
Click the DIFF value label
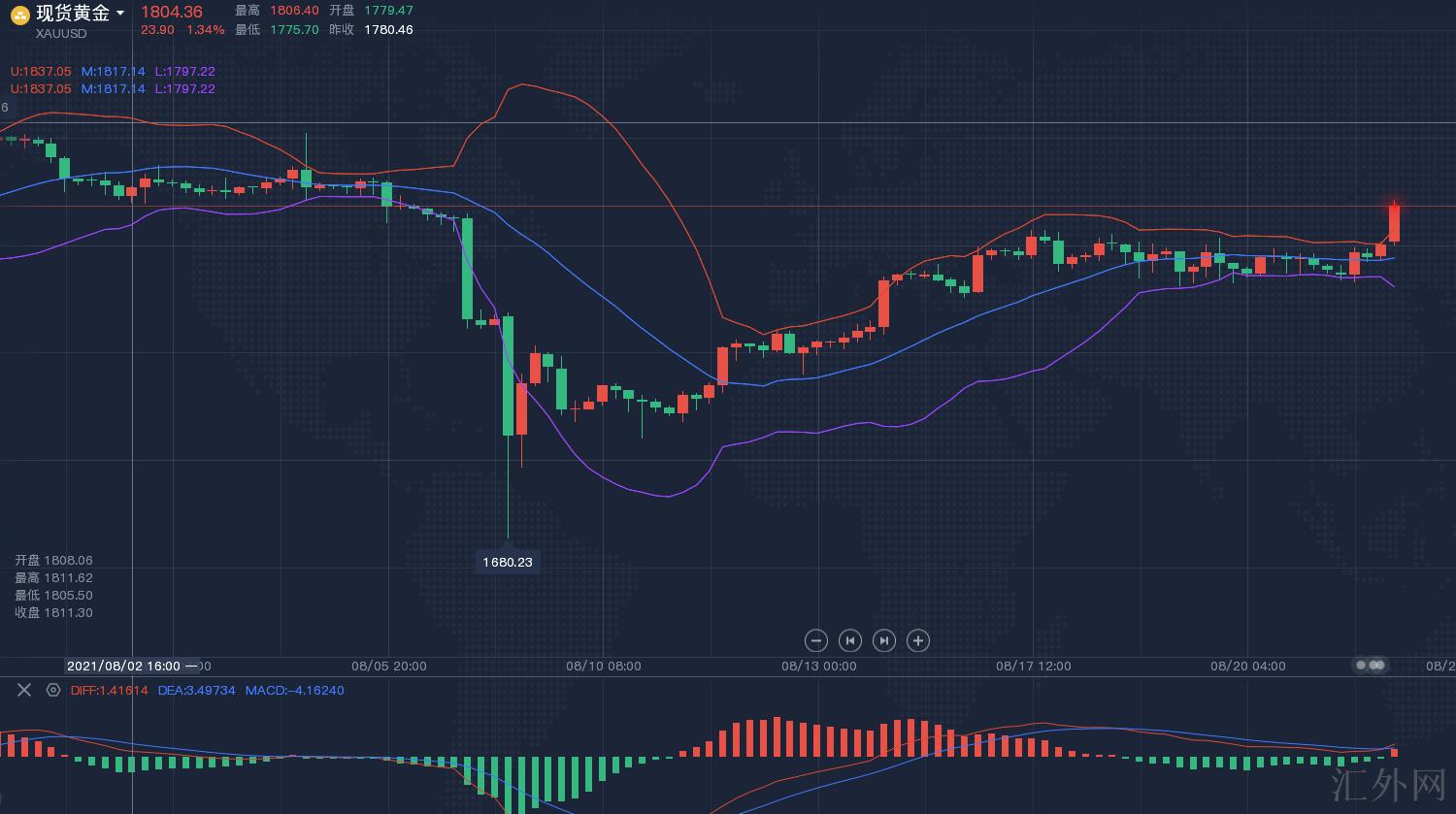click(x=109, y=691)
